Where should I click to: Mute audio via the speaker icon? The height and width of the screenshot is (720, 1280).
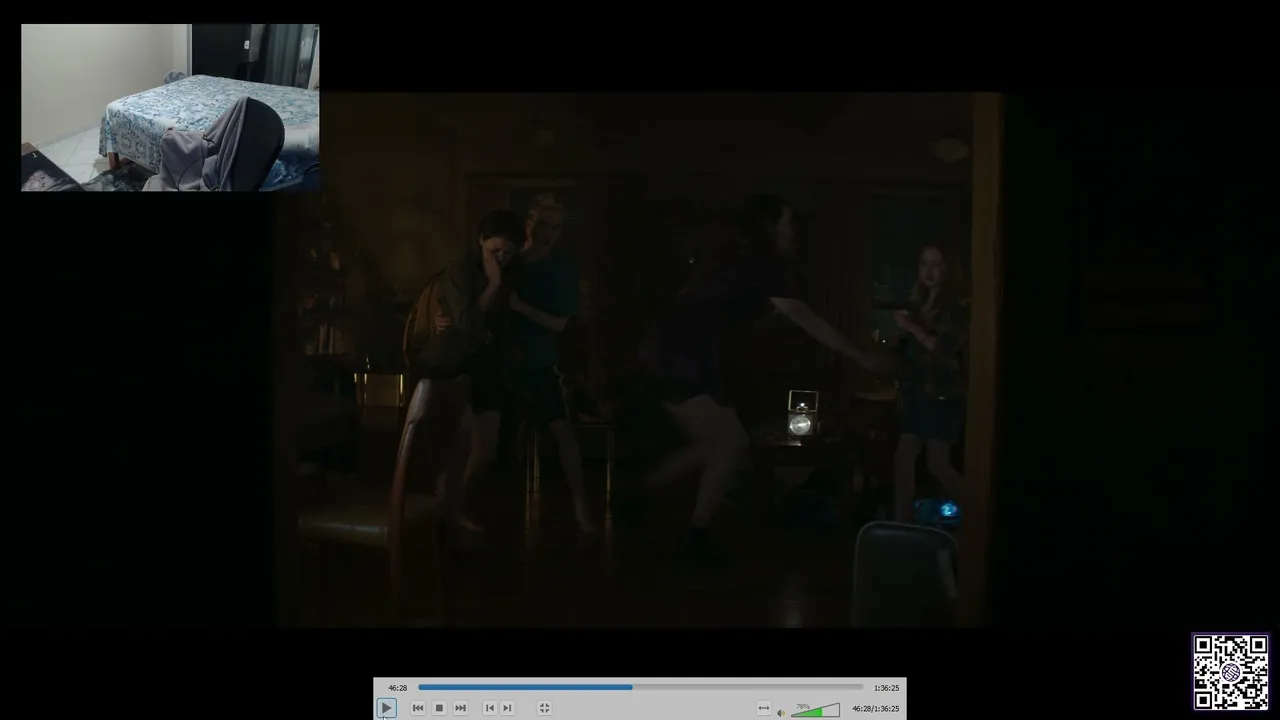[x=781, y=712]
